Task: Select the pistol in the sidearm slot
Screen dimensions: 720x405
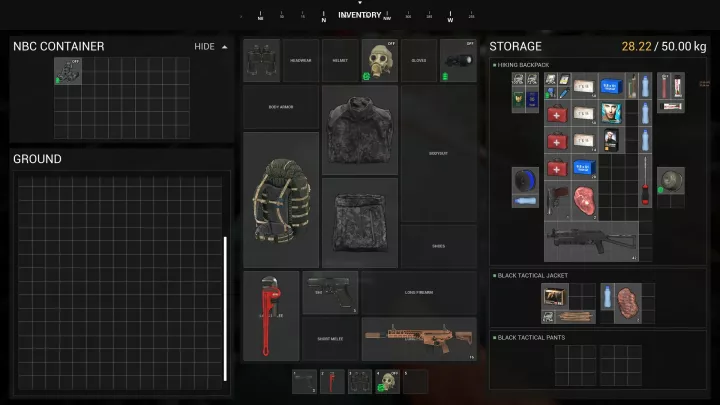Action: coord(330,293)
